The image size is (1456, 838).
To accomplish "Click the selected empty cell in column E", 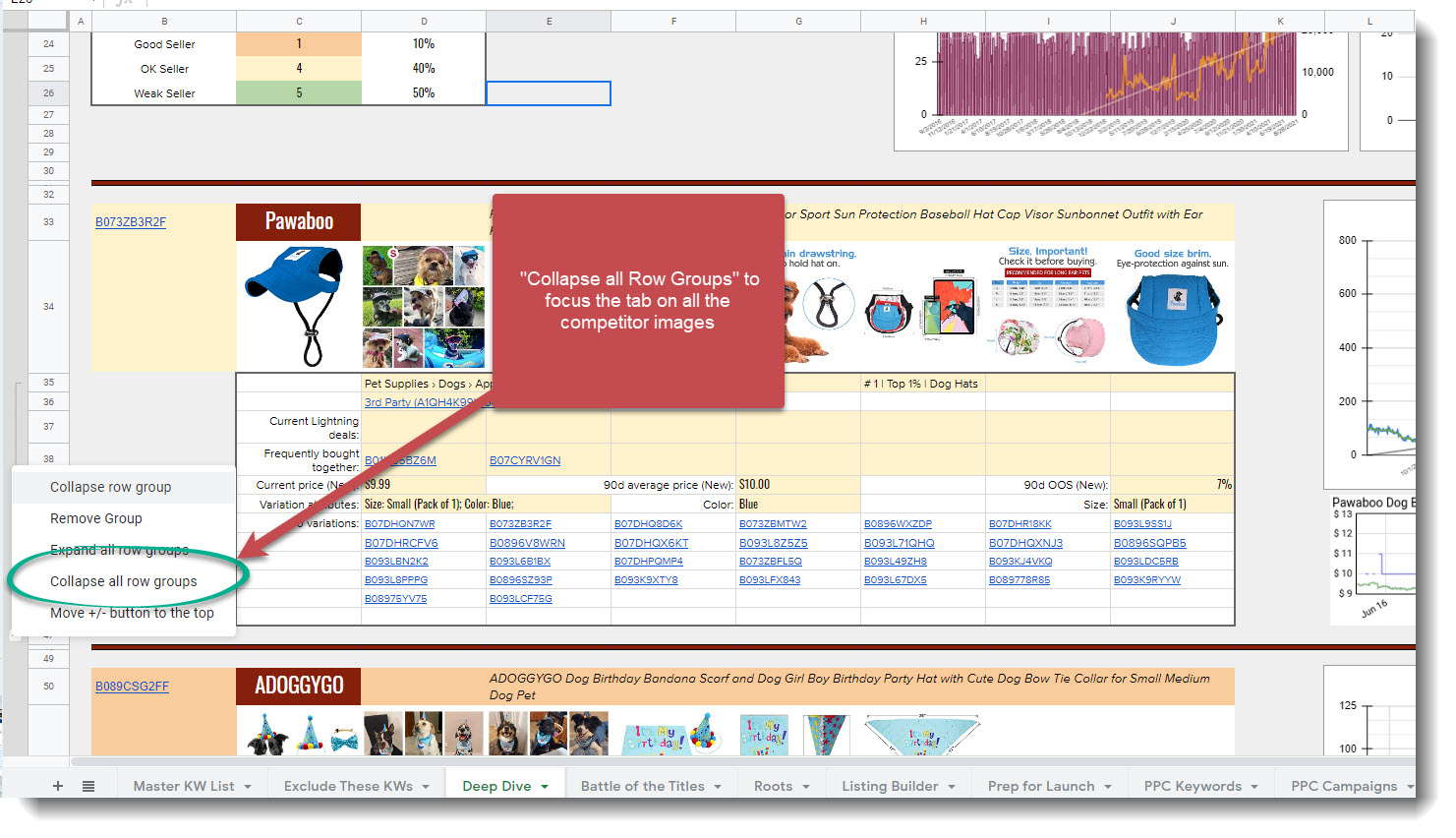I will (549, 93).
